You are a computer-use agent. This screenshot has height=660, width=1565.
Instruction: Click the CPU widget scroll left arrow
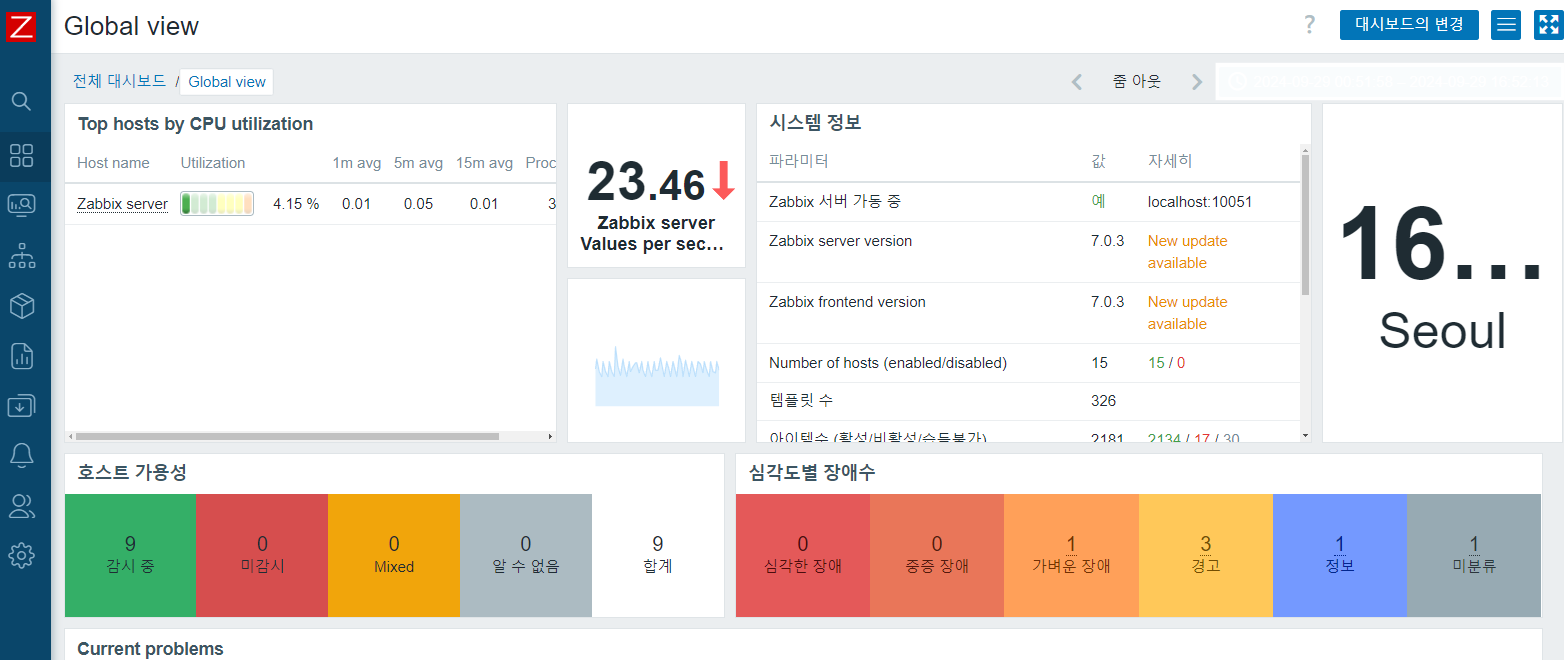click(x=70, y=436)
